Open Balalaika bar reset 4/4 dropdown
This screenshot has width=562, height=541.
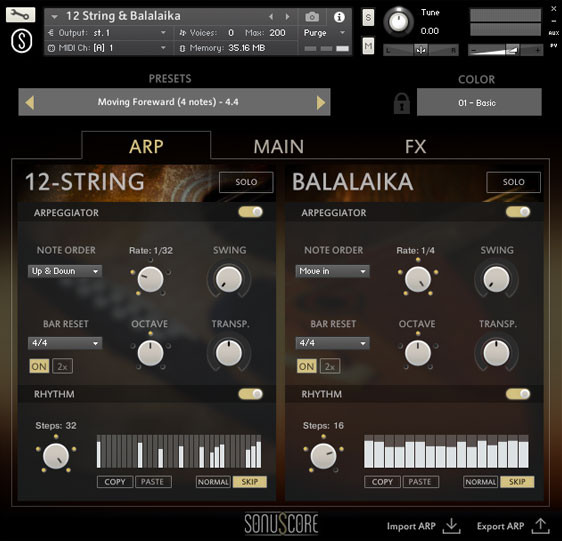point(332,343)
